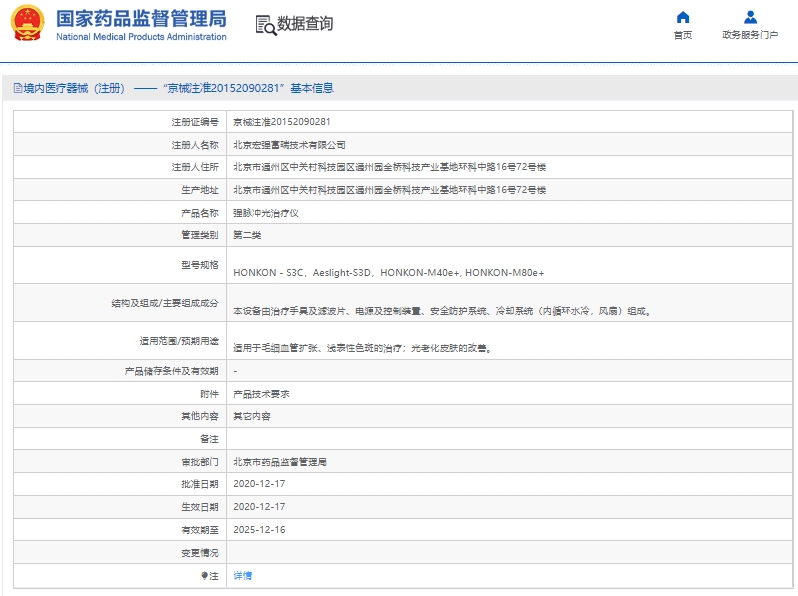Click the 批准日期 value 2020-12-17
The width and height of the screenshot is (798, 596).
tap(259, 484)
